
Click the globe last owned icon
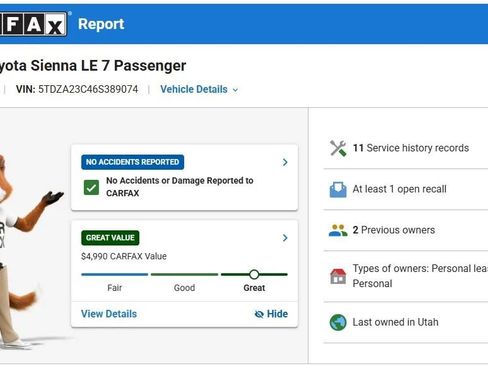coord(338,322)
